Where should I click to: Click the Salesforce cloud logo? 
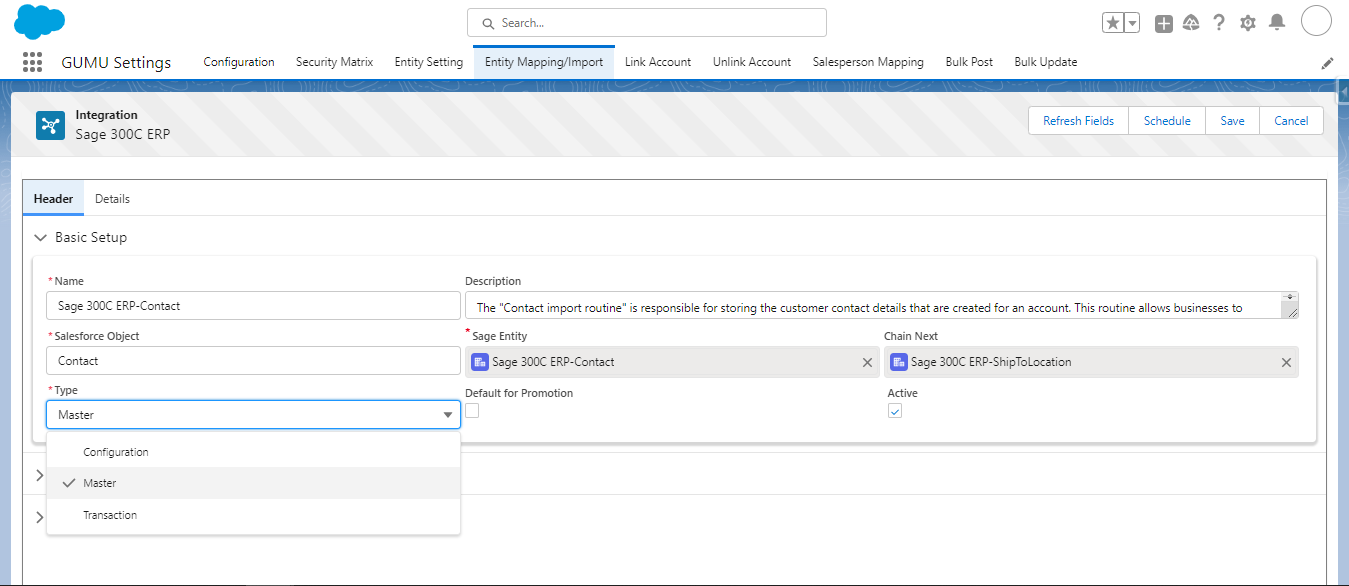click(x=40, y=21)
